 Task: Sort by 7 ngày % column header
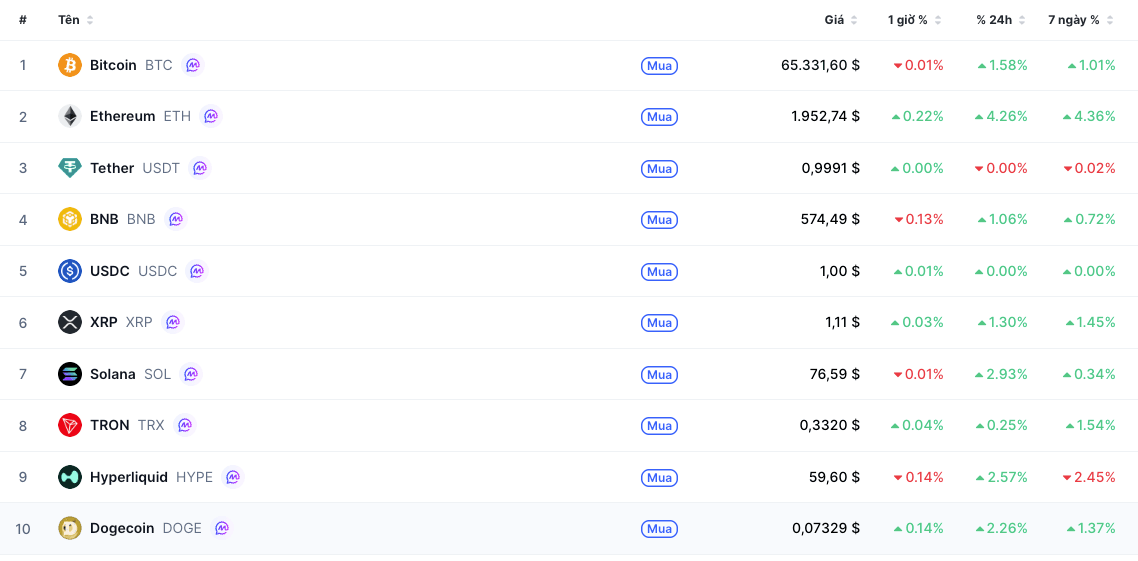[x=1081, y=20]
